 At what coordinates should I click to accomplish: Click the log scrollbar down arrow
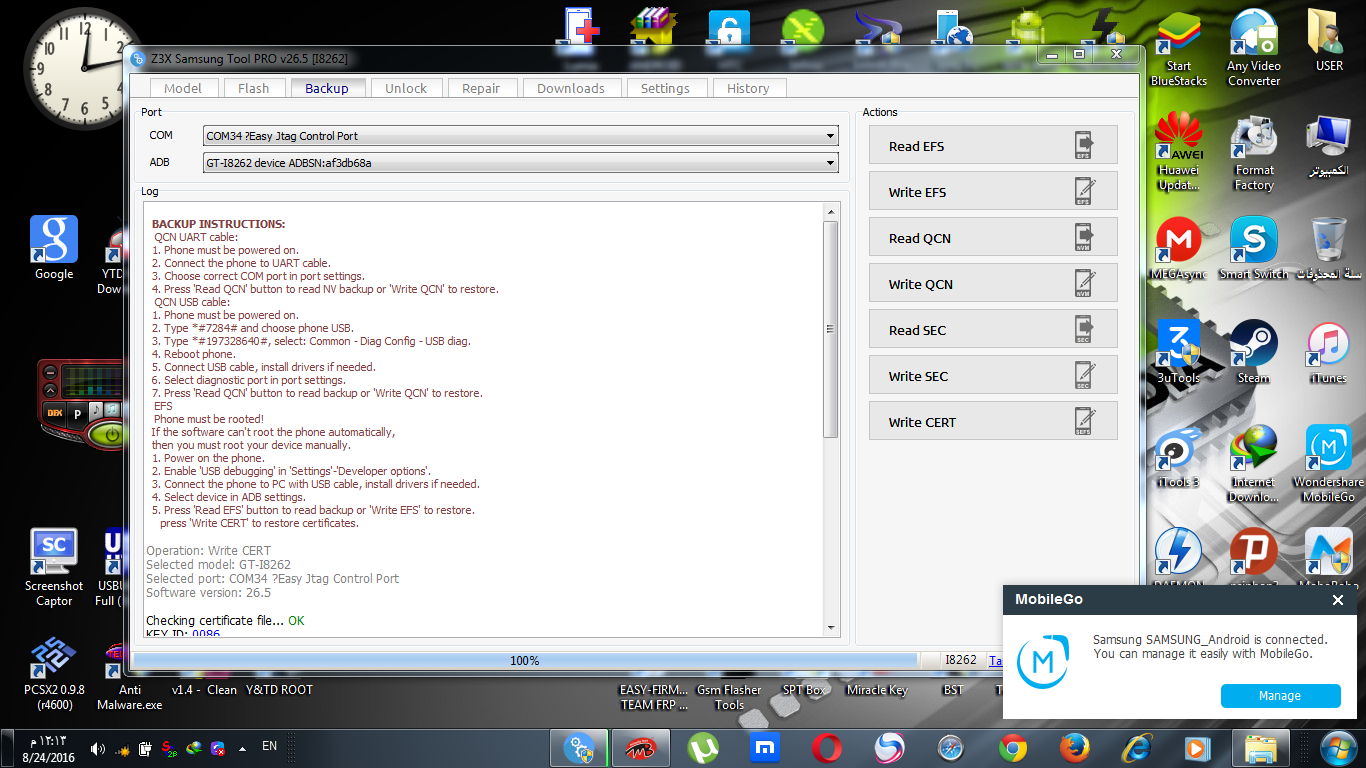coord(830,627)
